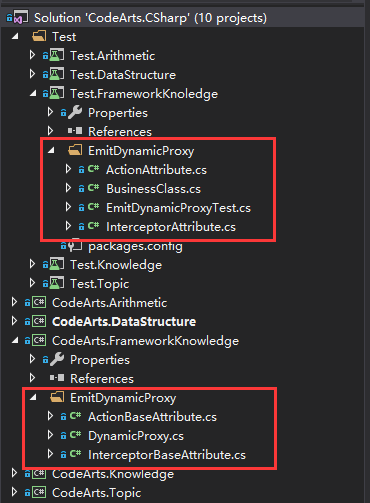
Task: Click the Test solution folder icon
Action: (39, 36)
